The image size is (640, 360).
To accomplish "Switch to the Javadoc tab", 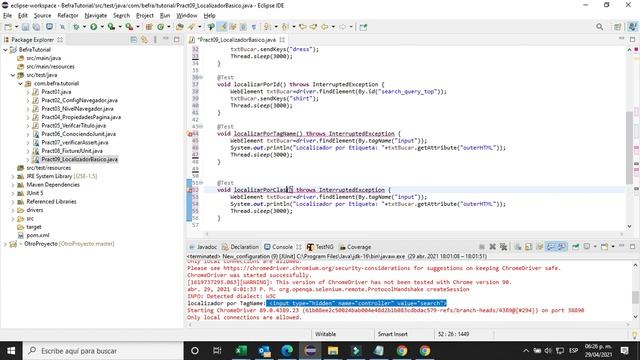I will [203, 247].
